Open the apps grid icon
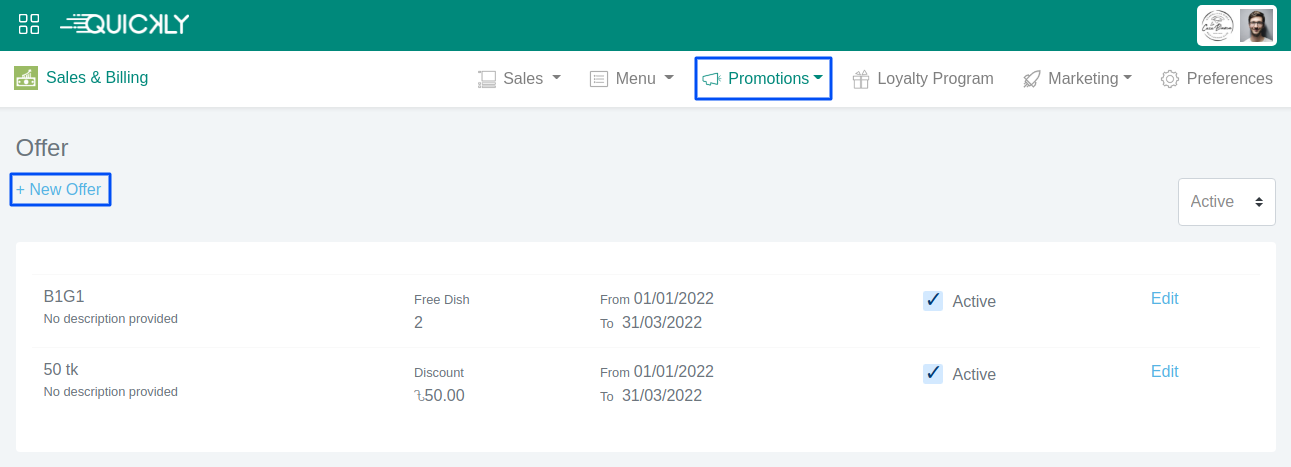The image size is (1291, 467). [29, 25]
